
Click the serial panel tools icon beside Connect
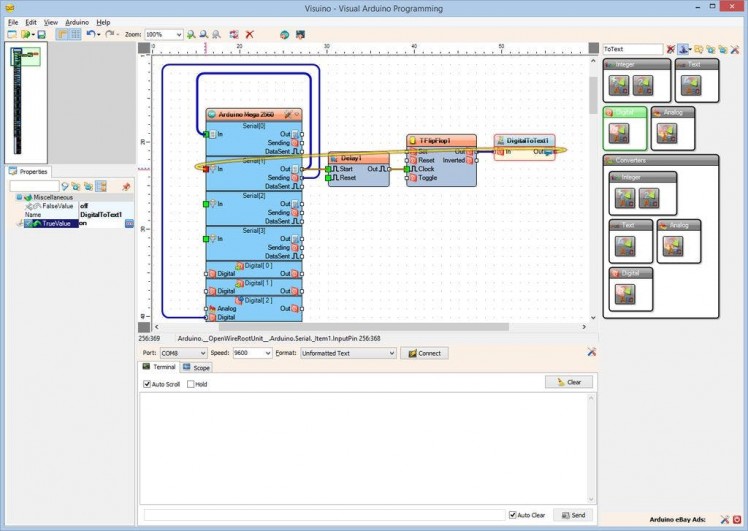point(592,352)
